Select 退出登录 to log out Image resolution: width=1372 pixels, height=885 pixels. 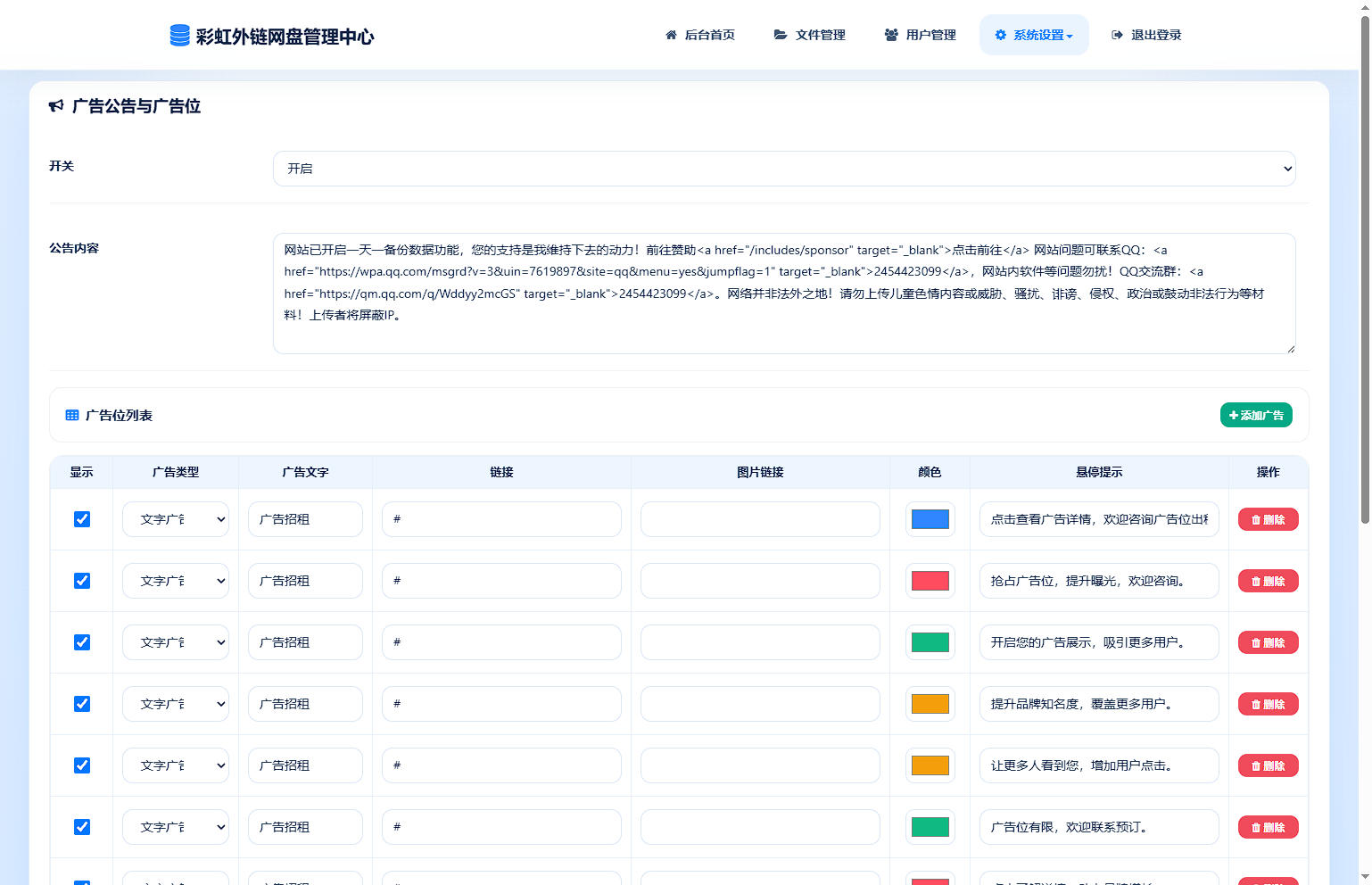tap(1146, 35)
